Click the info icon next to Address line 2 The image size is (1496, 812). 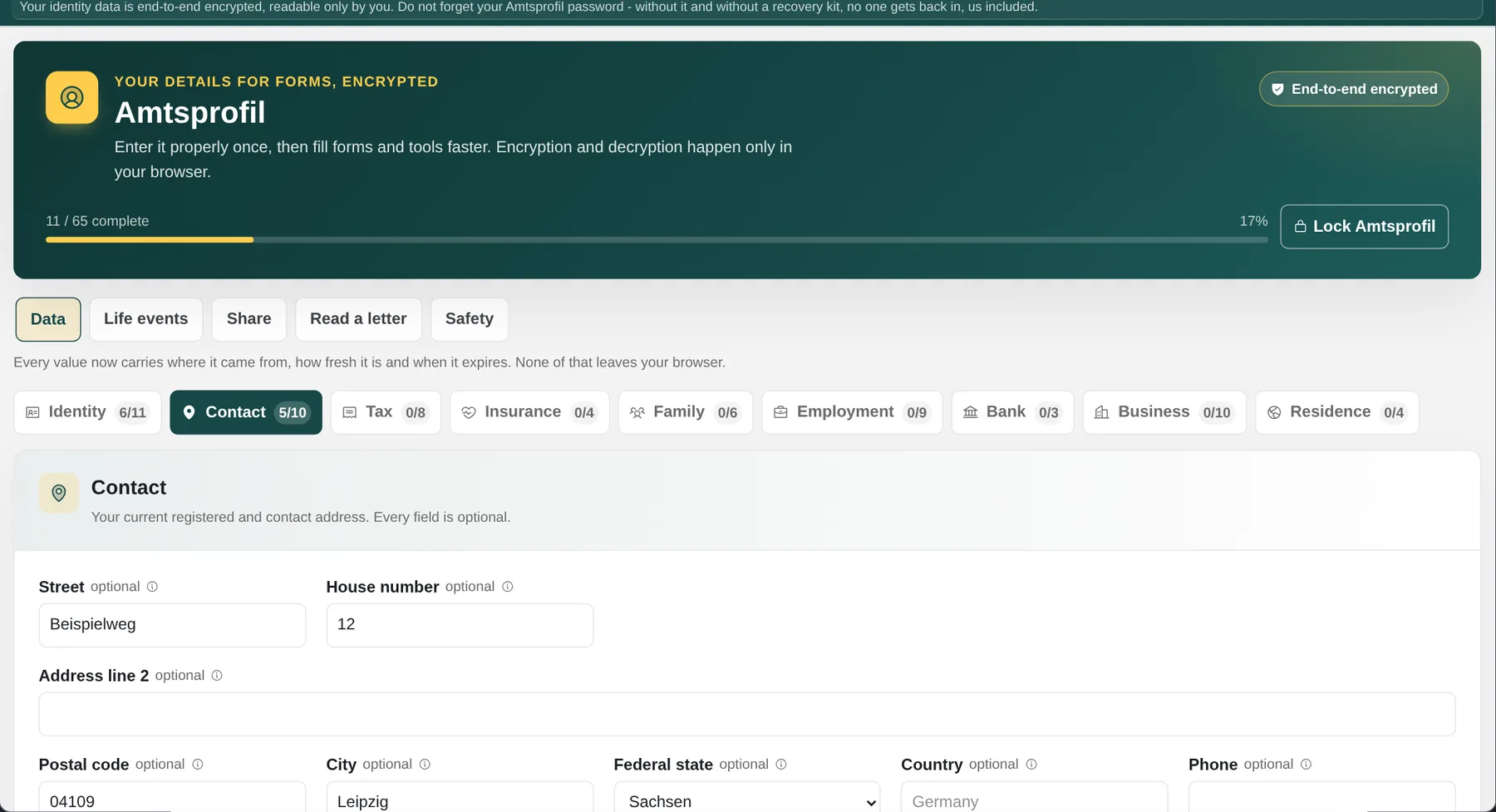[x=217, y=676]
